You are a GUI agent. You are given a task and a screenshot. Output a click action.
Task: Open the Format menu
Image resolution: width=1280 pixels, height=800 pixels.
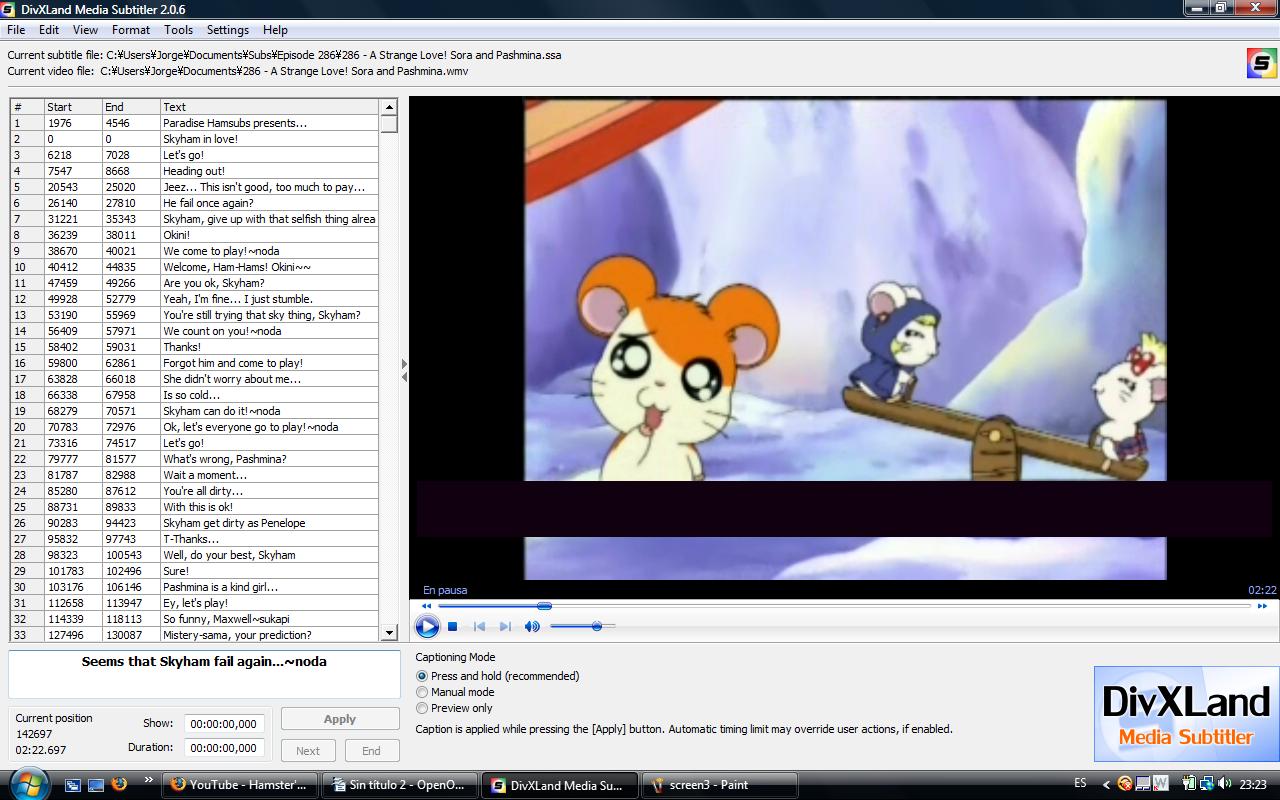(x=131, y=30)
